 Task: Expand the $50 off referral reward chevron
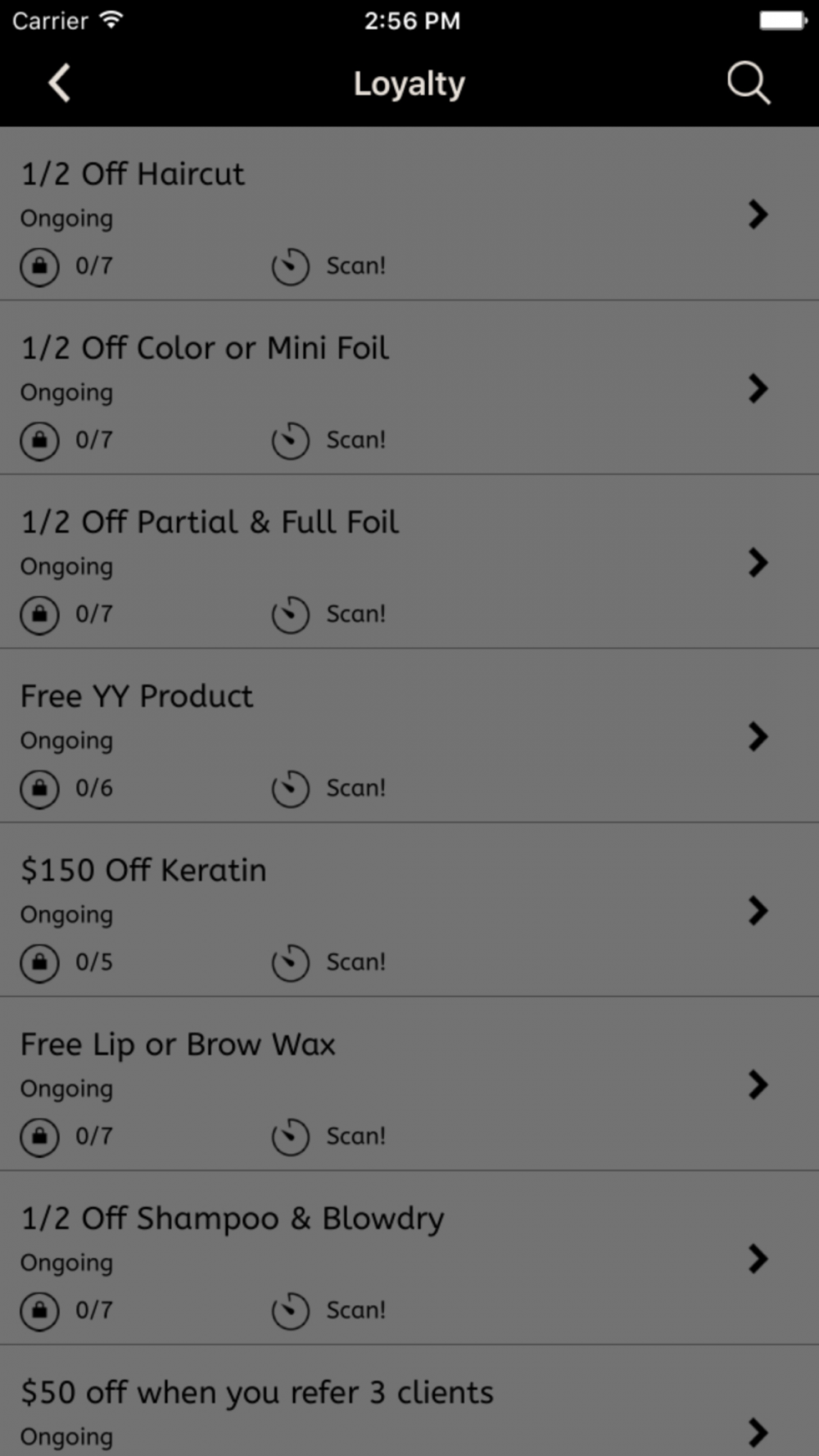coord(758,1431)
